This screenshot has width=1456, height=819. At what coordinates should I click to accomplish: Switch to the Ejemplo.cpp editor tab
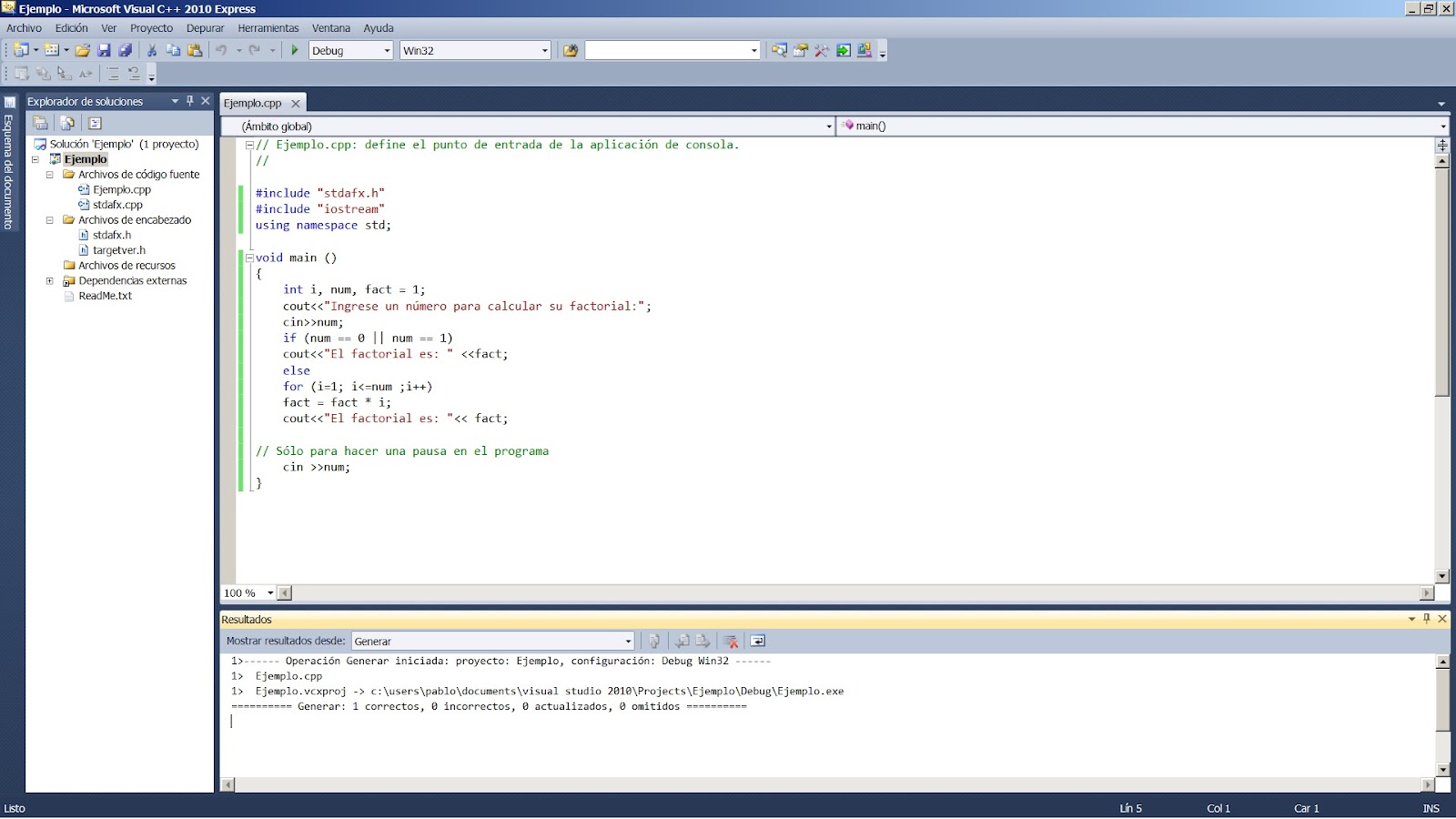click(x=255, y=103)
